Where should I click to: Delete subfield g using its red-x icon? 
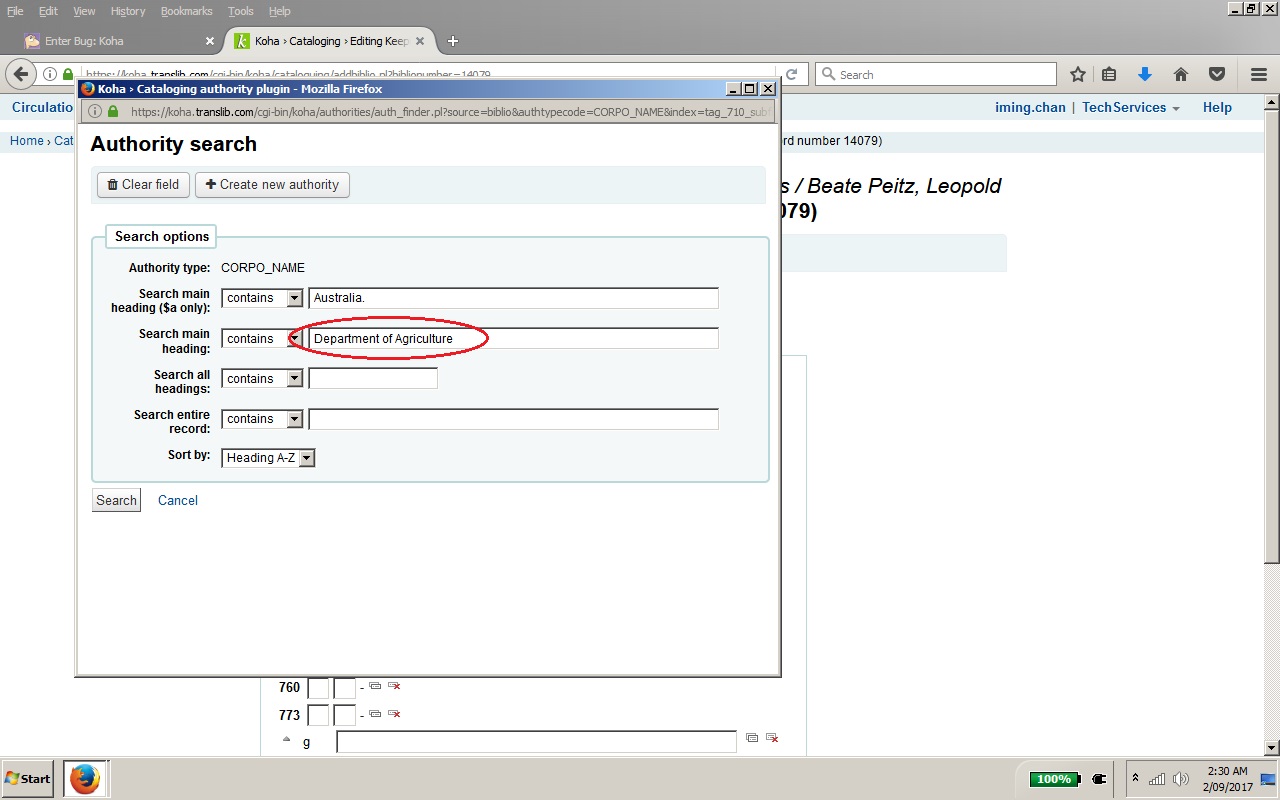(x=772, y=738)
